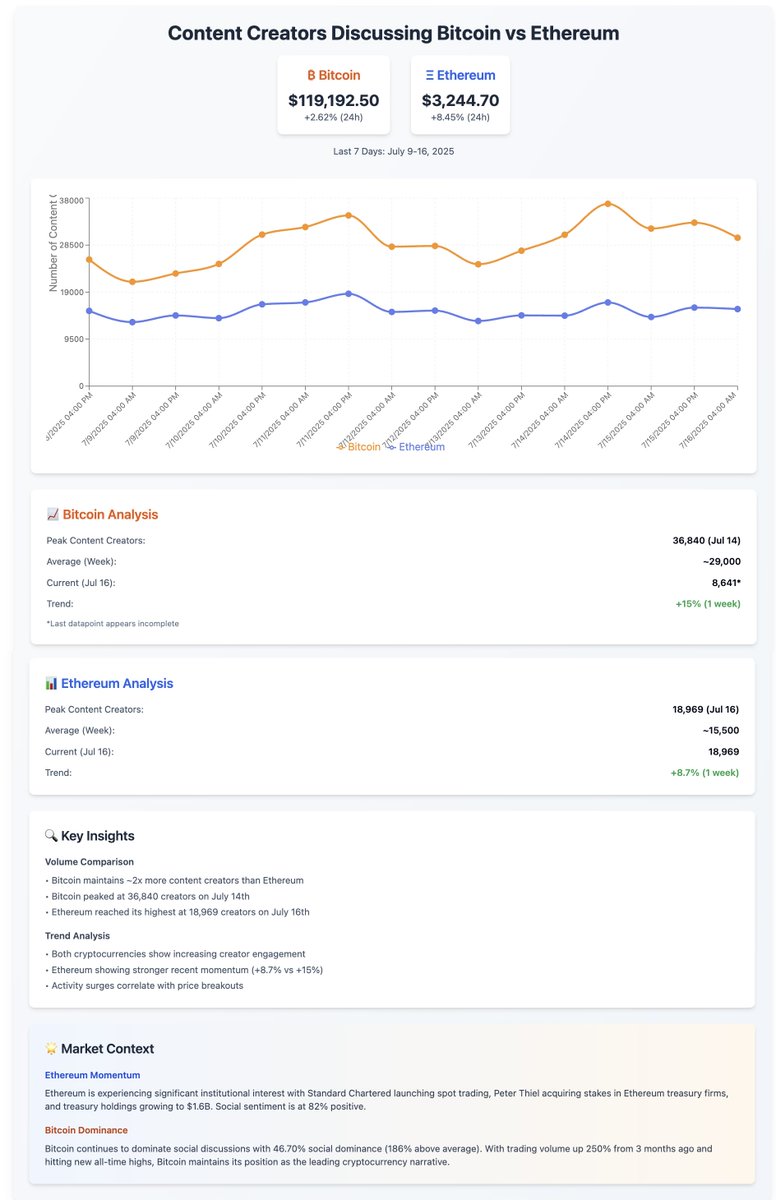Click the Bitcoin Dominance subheading
The image size is (776, 1200).
click(x=86, y=1130)
